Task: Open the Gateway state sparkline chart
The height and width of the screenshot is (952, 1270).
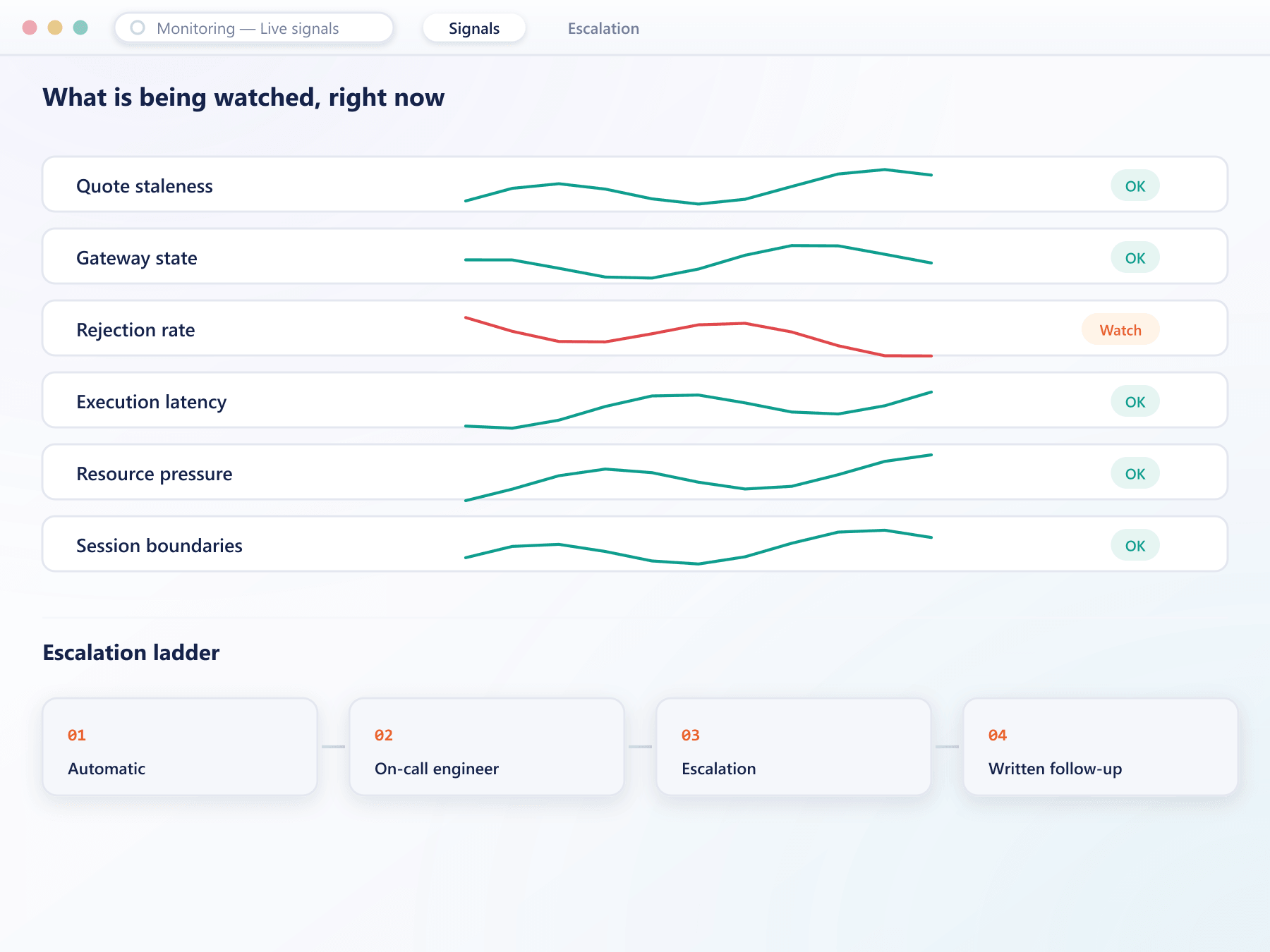Action: [x=698, y=261]
